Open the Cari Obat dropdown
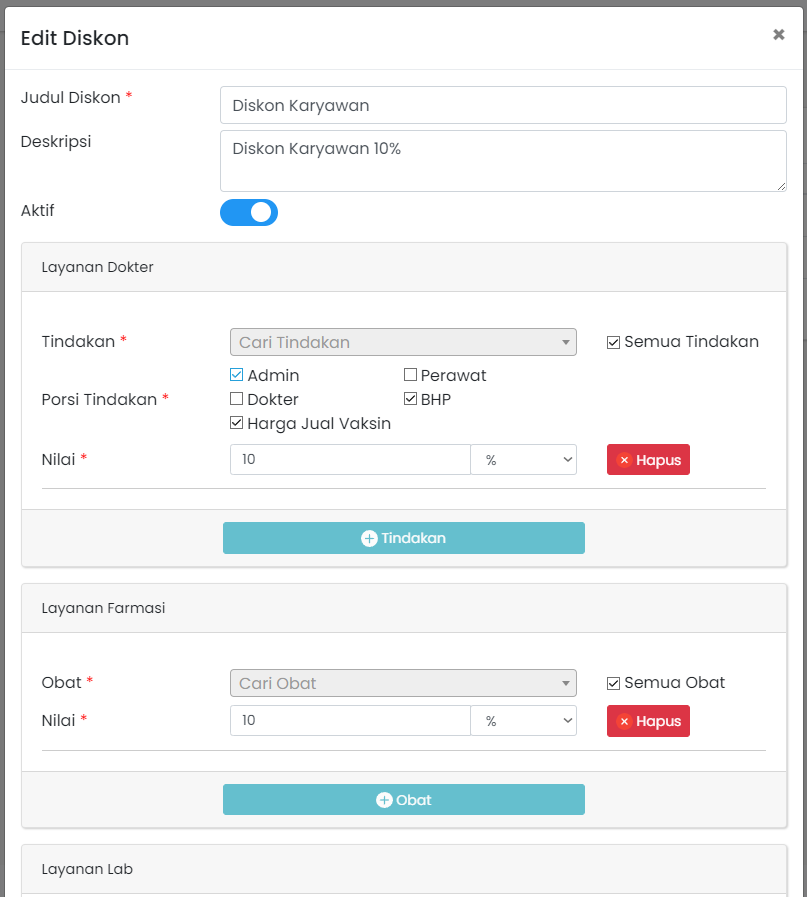 pyautogui.click(x=403, y=683)
